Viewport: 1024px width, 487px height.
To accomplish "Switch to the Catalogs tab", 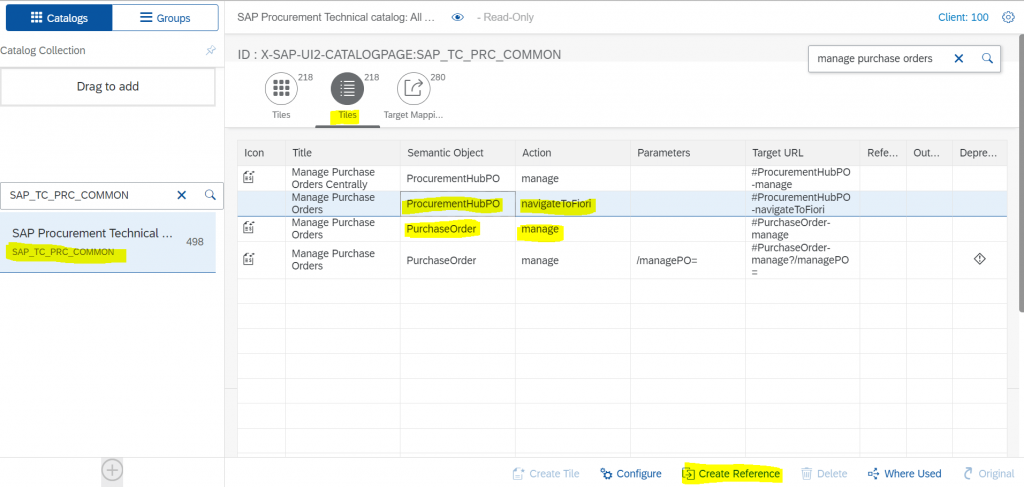I will point(59,18).
